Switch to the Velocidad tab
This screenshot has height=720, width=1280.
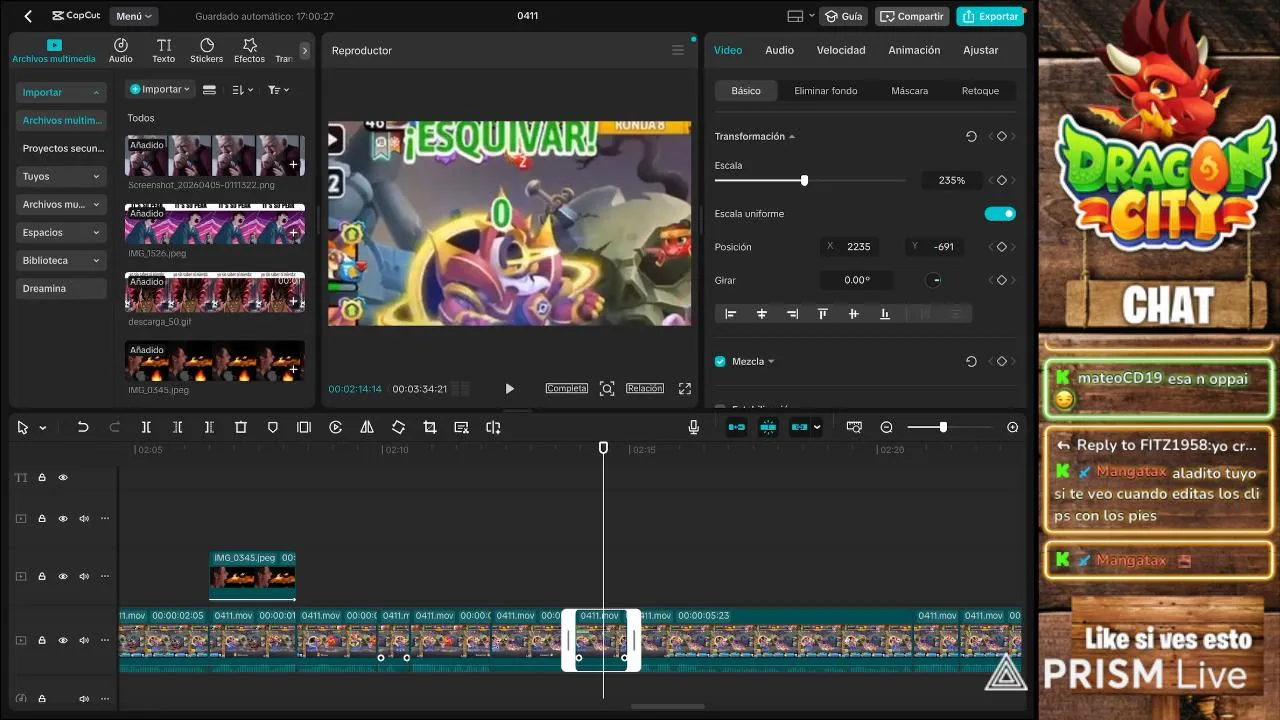coord(841,50)
